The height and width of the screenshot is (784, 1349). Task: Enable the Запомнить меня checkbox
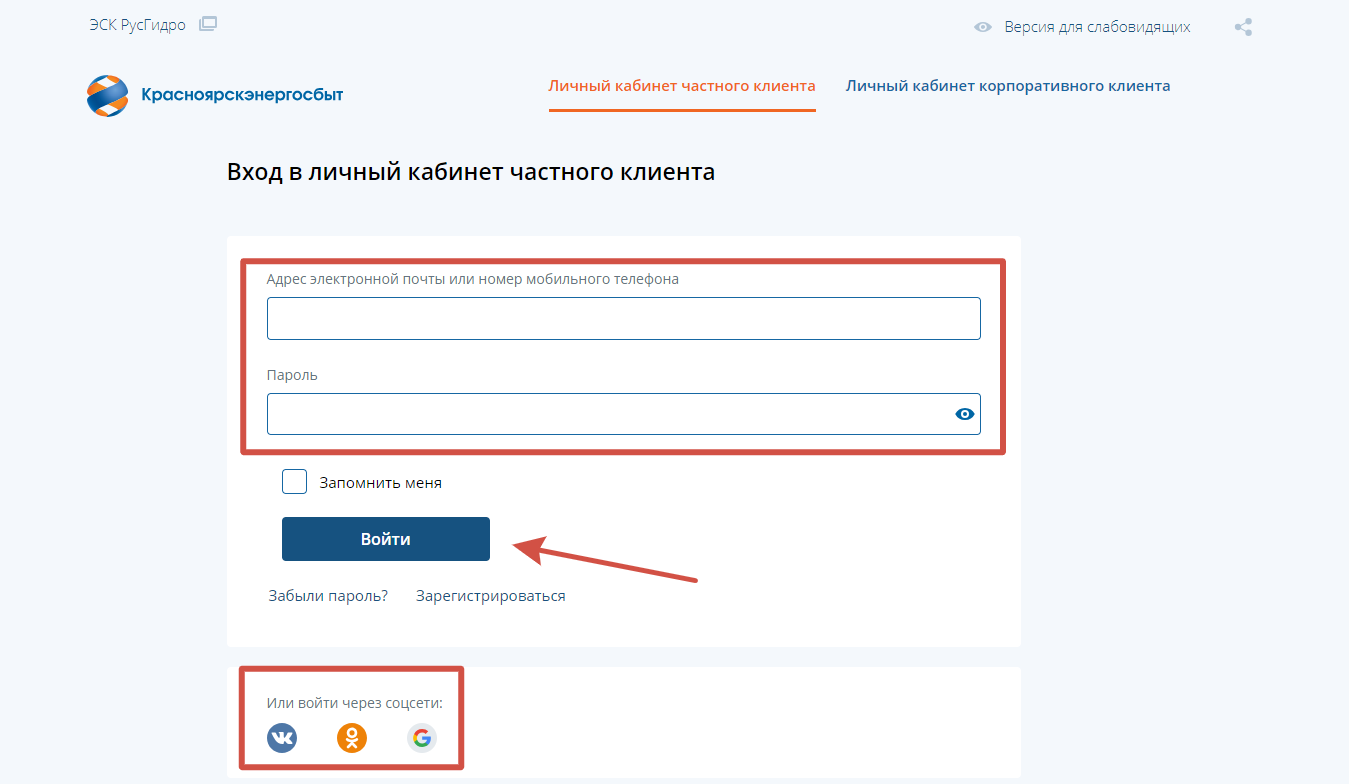click(294, 482)
